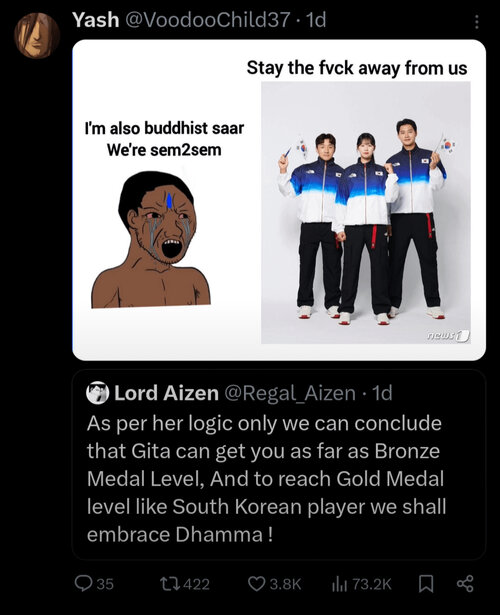Open the three-dot more options menu
The height and width of the screenshot is (615, 500).
tap(476, 22)
